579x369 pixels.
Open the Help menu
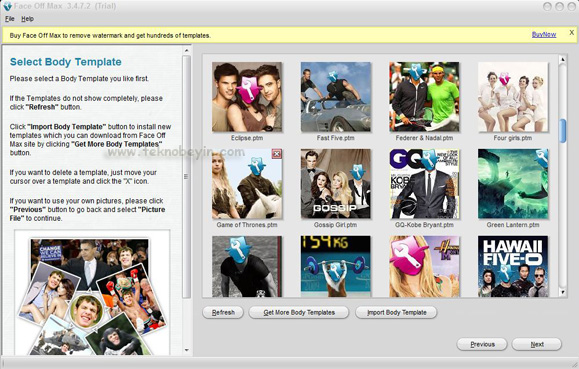click(27, 19)
